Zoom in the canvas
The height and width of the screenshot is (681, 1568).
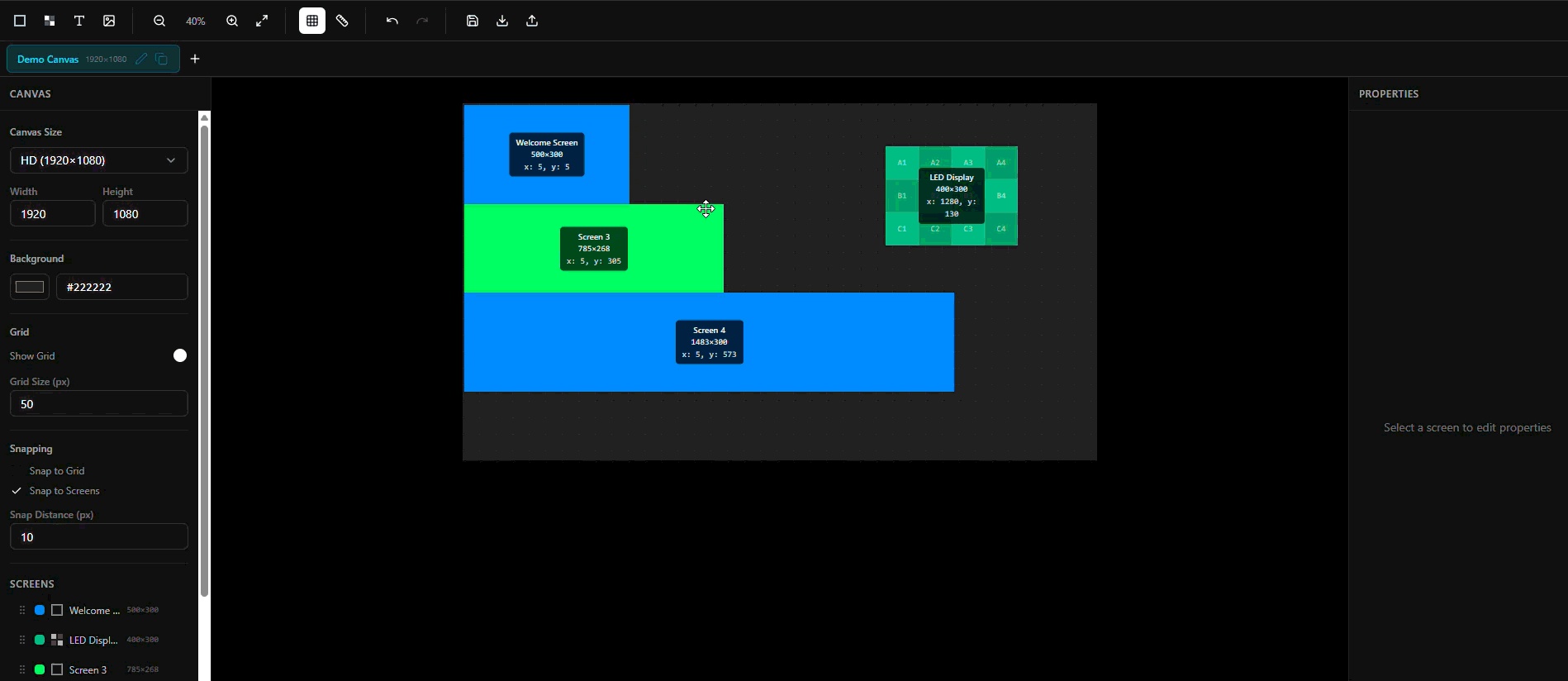232,21
